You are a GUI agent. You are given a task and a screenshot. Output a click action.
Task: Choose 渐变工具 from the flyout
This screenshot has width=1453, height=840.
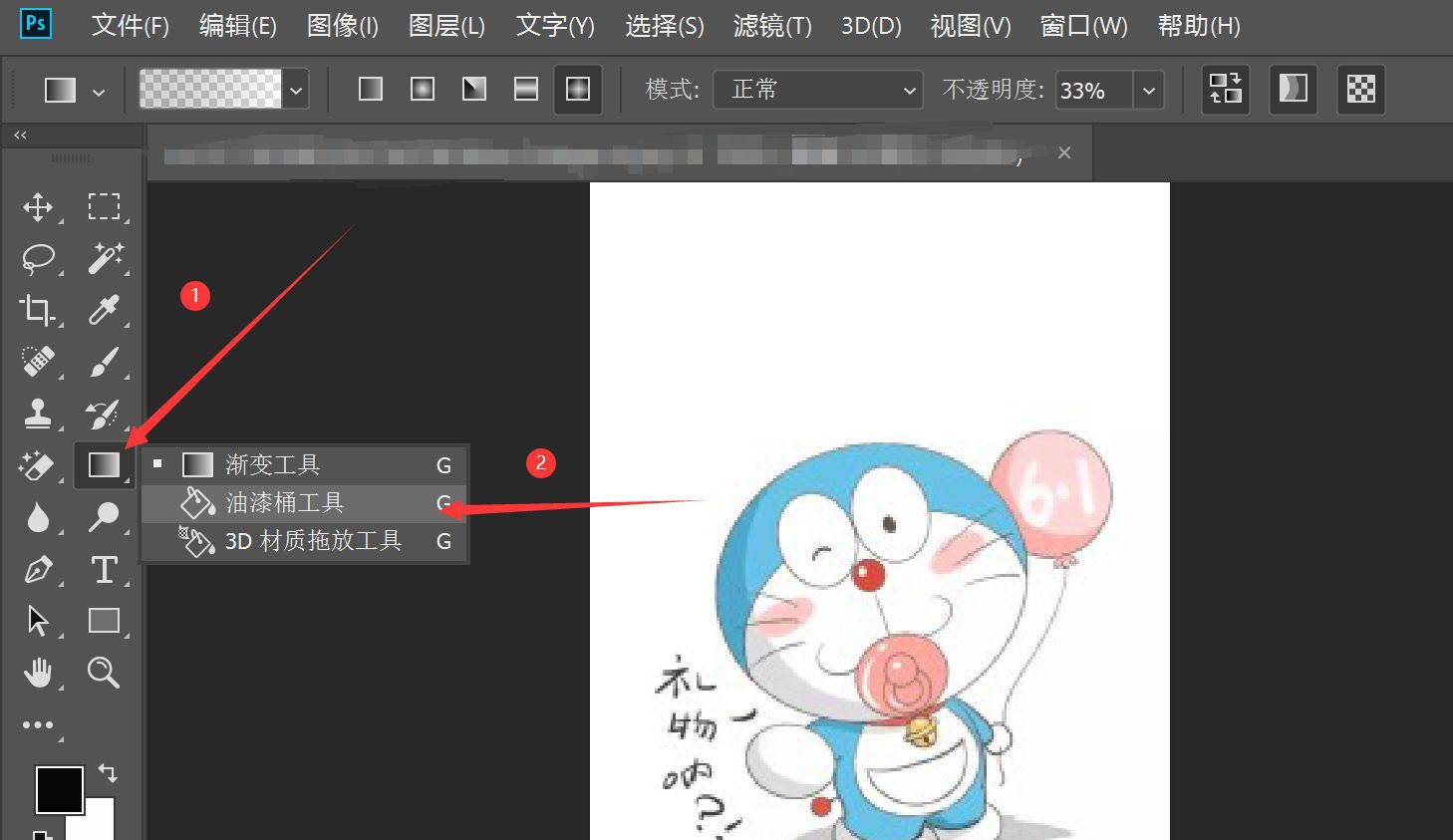click(304, 464)
